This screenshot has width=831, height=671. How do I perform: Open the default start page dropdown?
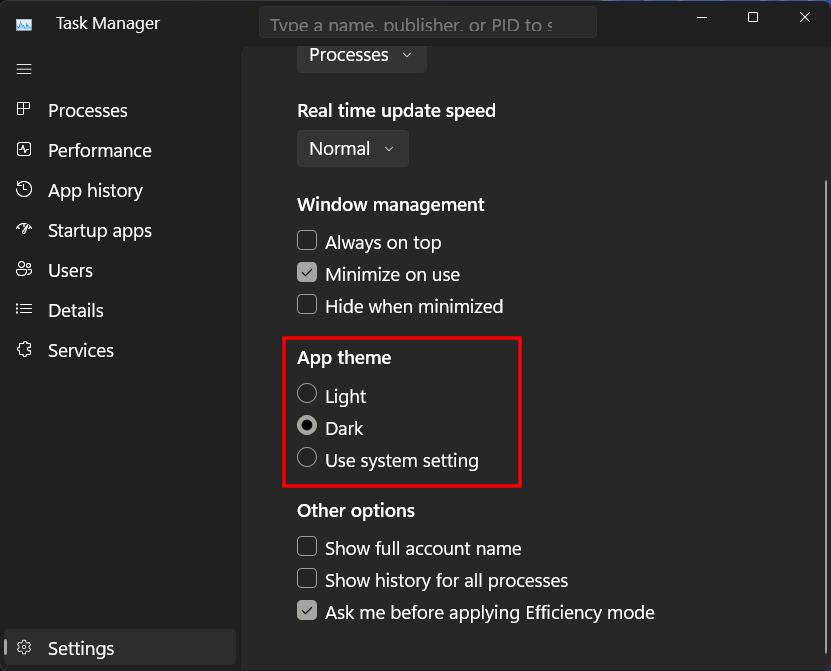361,56
